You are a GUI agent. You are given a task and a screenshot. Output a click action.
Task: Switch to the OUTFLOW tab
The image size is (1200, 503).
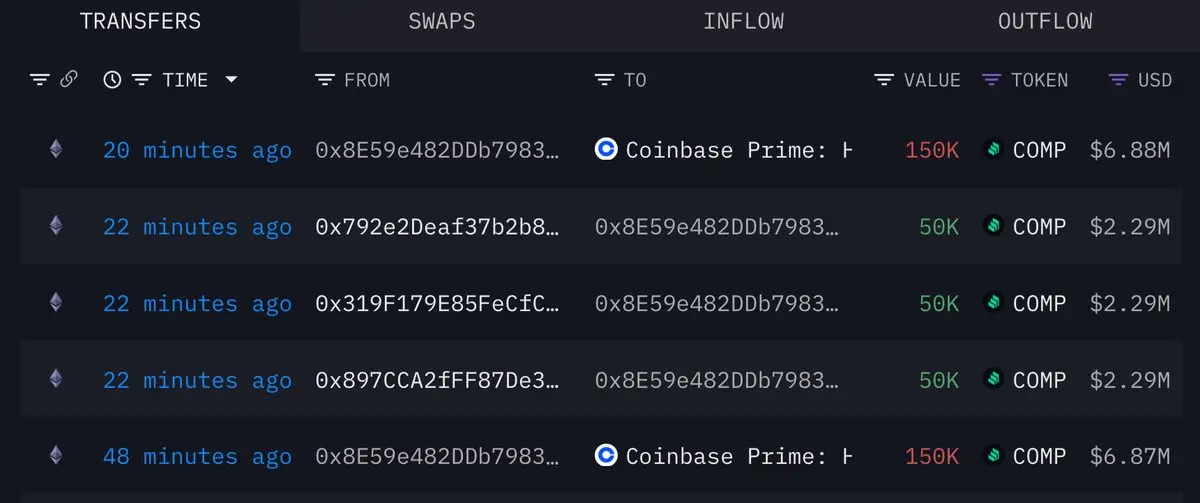pyautogui.click(x=1045, y=21)
